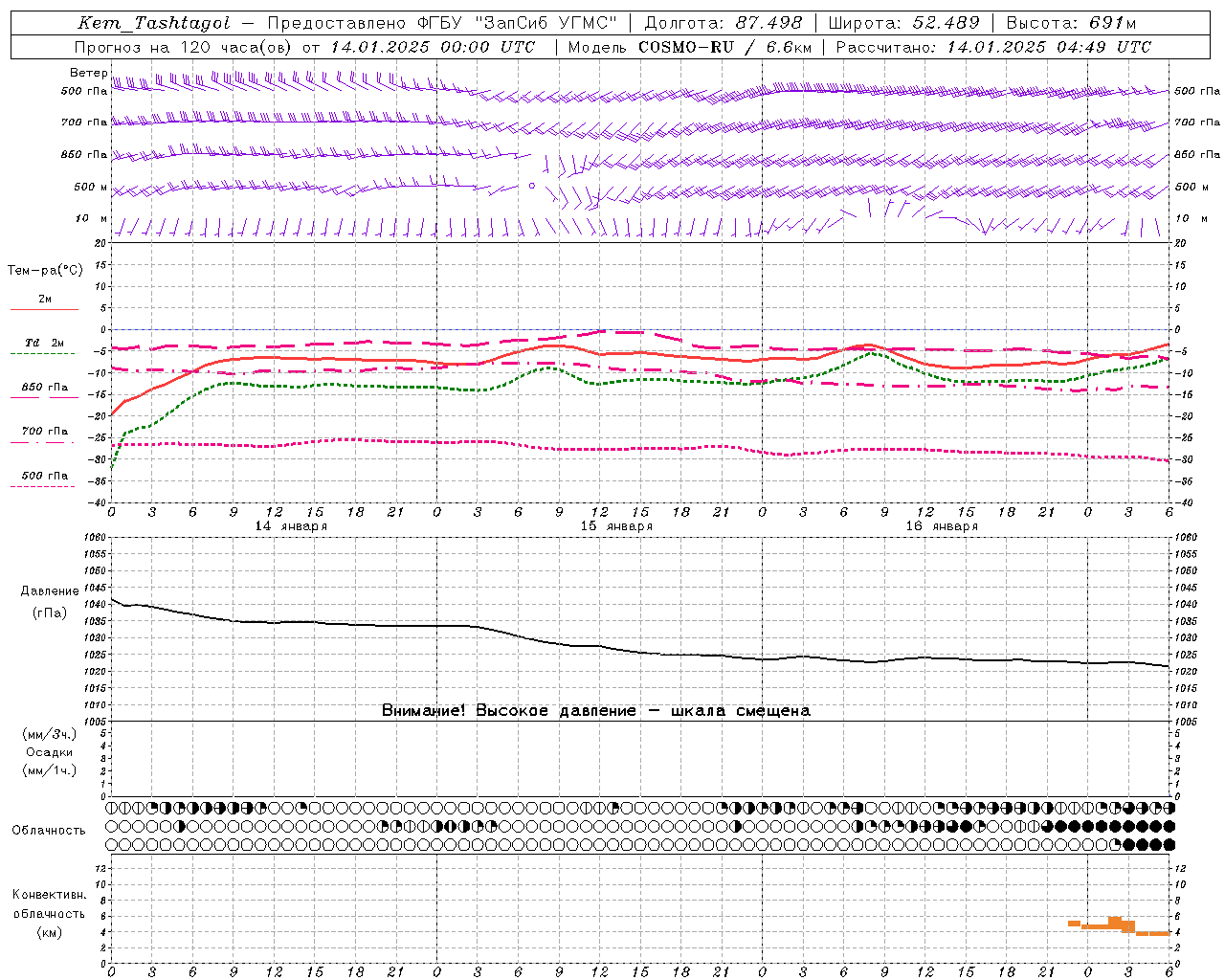
Task: Click the 850 гПа wind level label on right
Action: pyautogui.click(x=1197, y=155)
